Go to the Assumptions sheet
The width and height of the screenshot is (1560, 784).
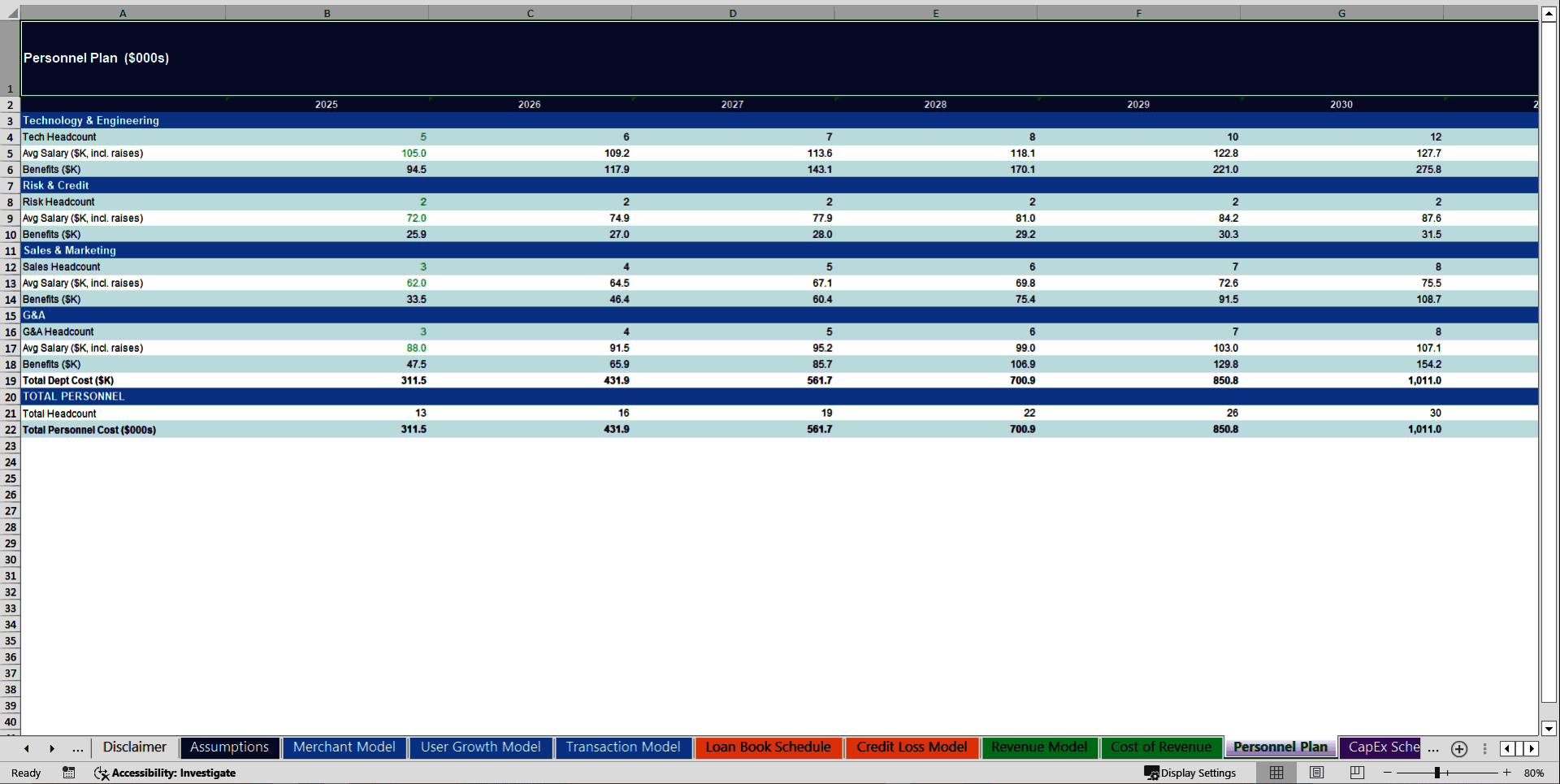pos(230,747)
